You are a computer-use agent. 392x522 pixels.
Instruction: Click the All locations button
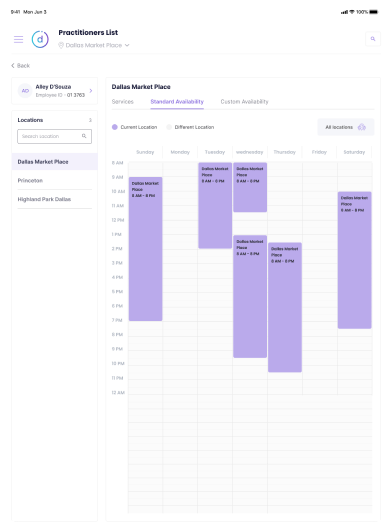click(x=346, y=127)
